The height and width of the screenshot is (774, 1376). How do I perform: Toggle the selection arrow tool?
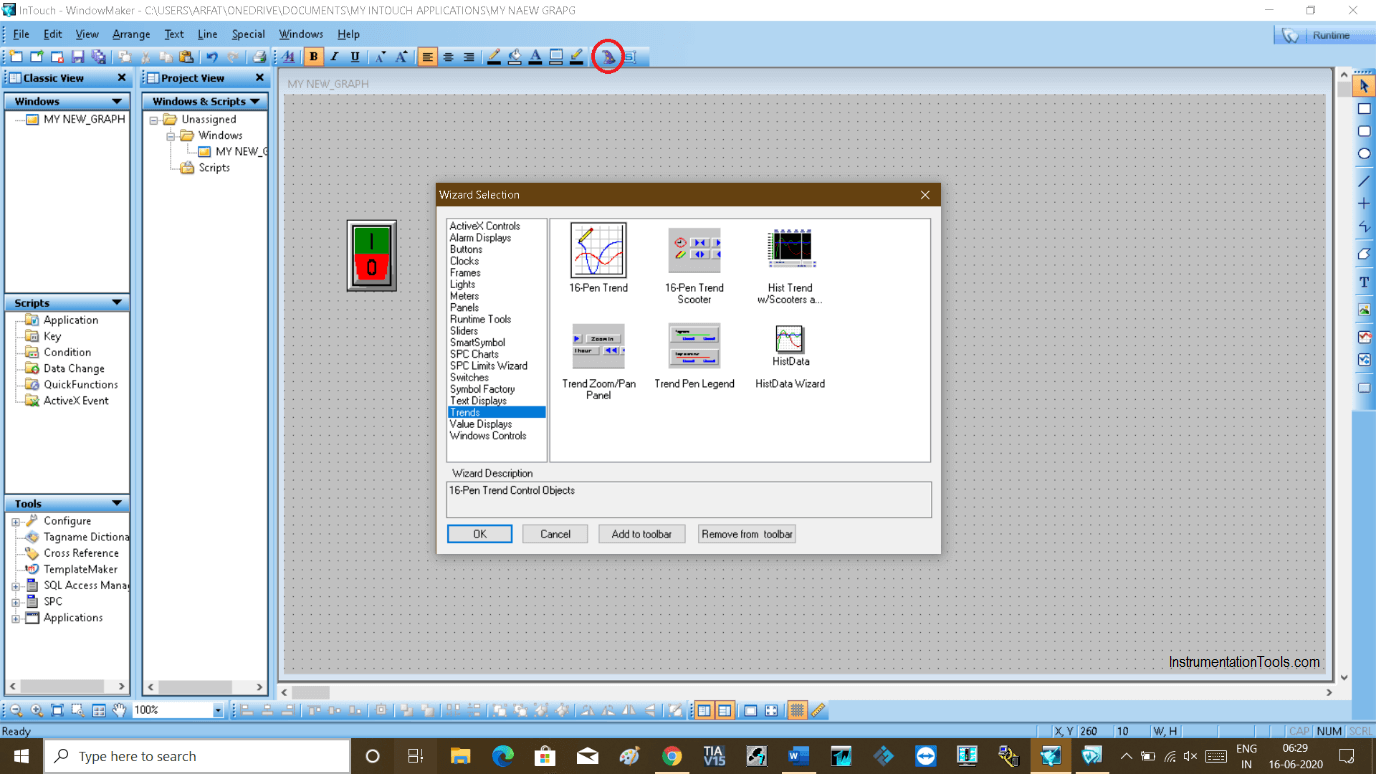(x=1364, y=86)
